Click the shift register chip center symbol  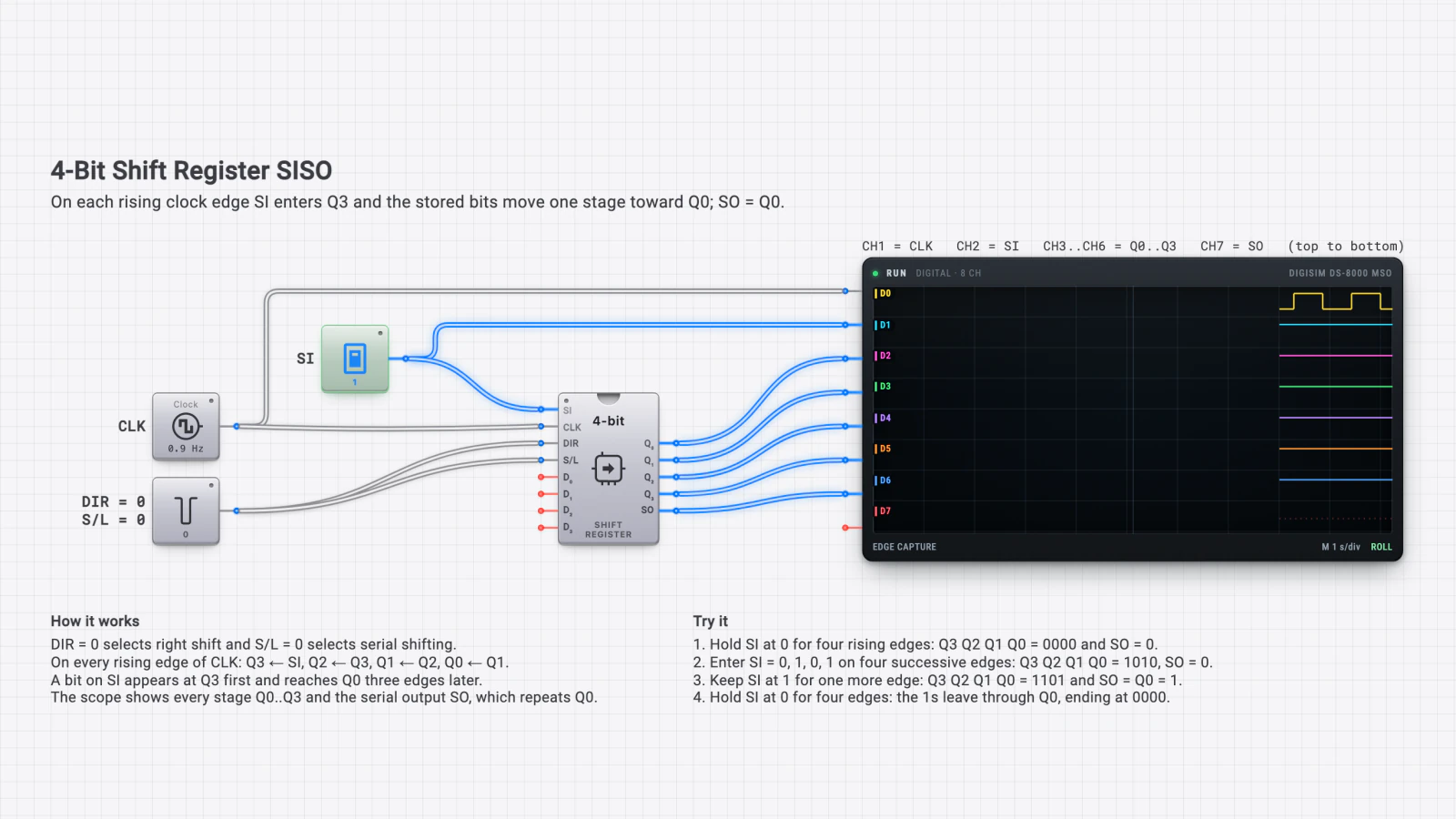608,469
